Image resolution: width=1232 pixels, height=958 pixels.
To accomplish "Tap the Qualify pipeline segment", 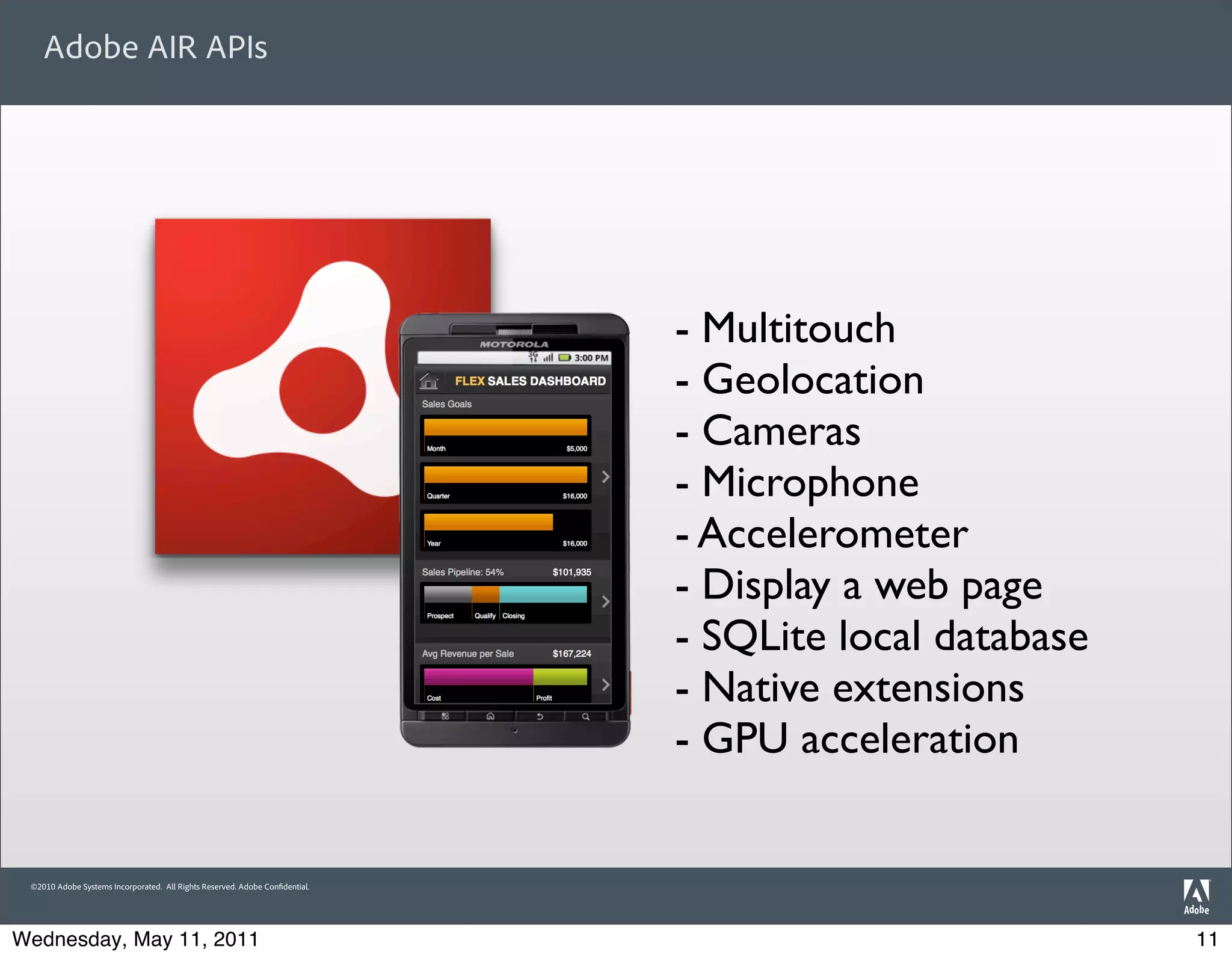I will [485, 594].
